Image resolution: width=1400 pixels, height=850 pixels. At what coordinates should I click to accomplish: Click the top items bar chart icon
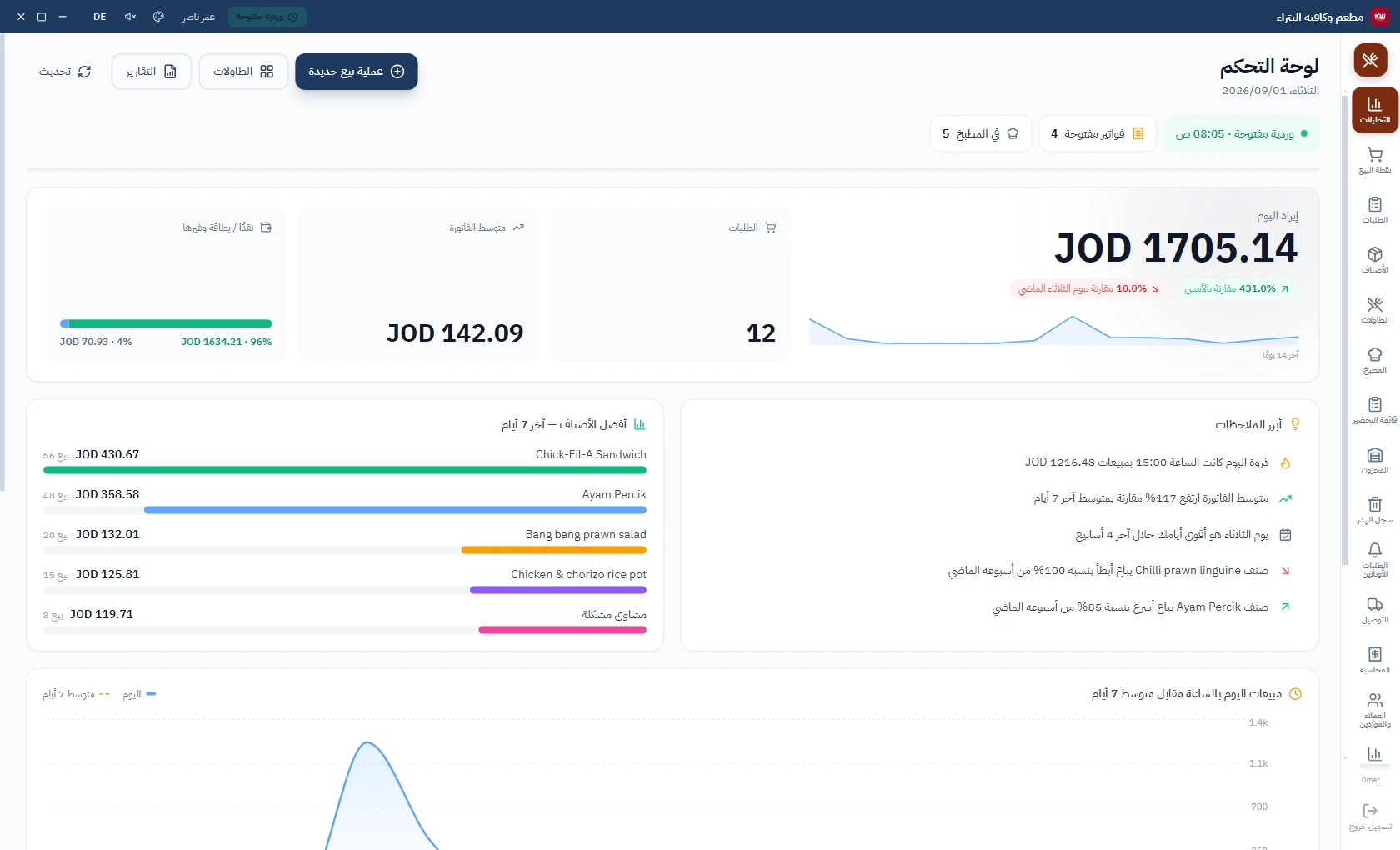pyautogui.click(x=640, y=424)
